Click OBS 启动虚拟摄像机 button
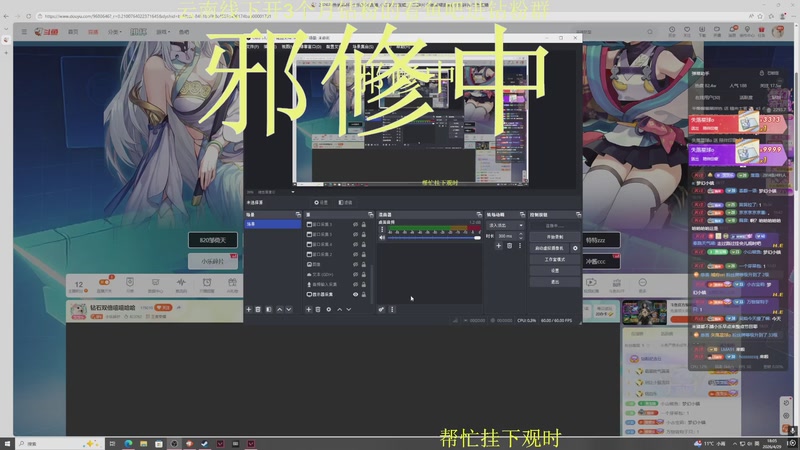This screenshot has width=800, height=450. pyautogui.click(x=549, y=248)
